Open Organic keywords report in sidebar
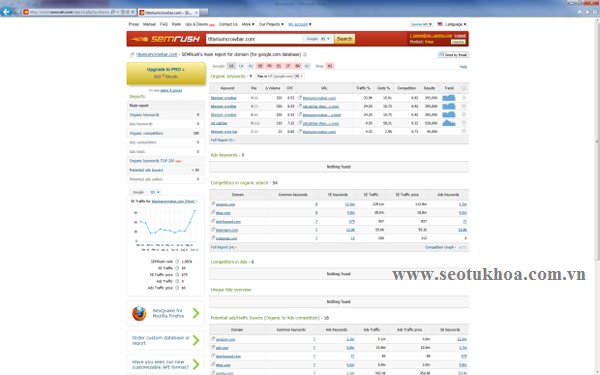 (x=144, y=115)
